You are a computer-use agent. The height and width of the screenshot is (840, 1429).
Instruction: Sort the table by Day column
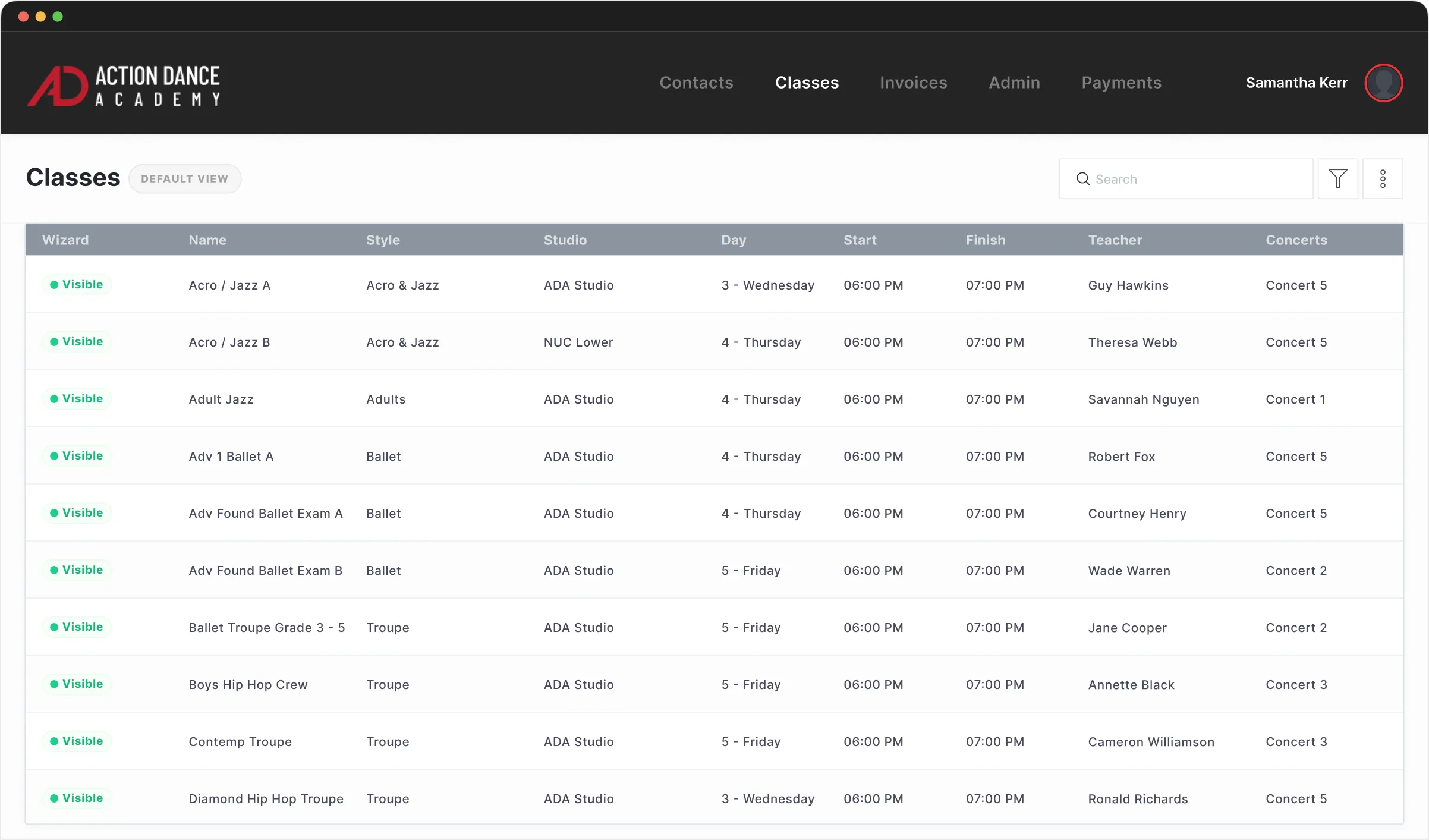(x=734, y=240)
